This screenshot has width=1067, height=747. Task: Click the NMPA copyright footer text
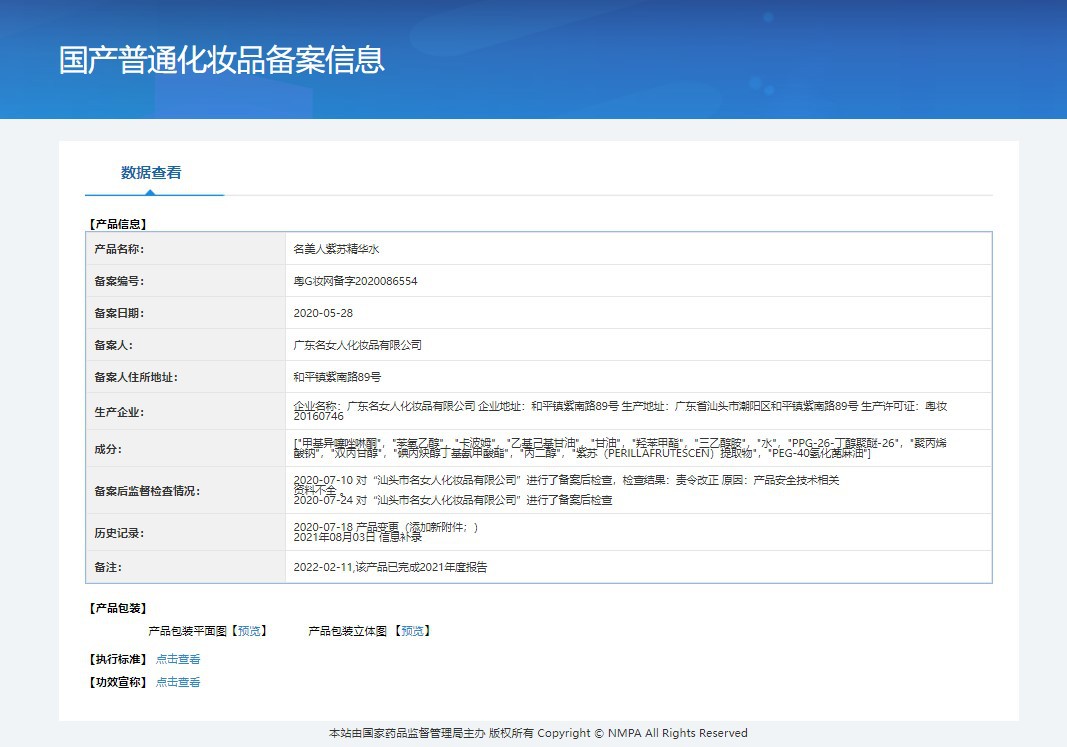pos(538,733)
